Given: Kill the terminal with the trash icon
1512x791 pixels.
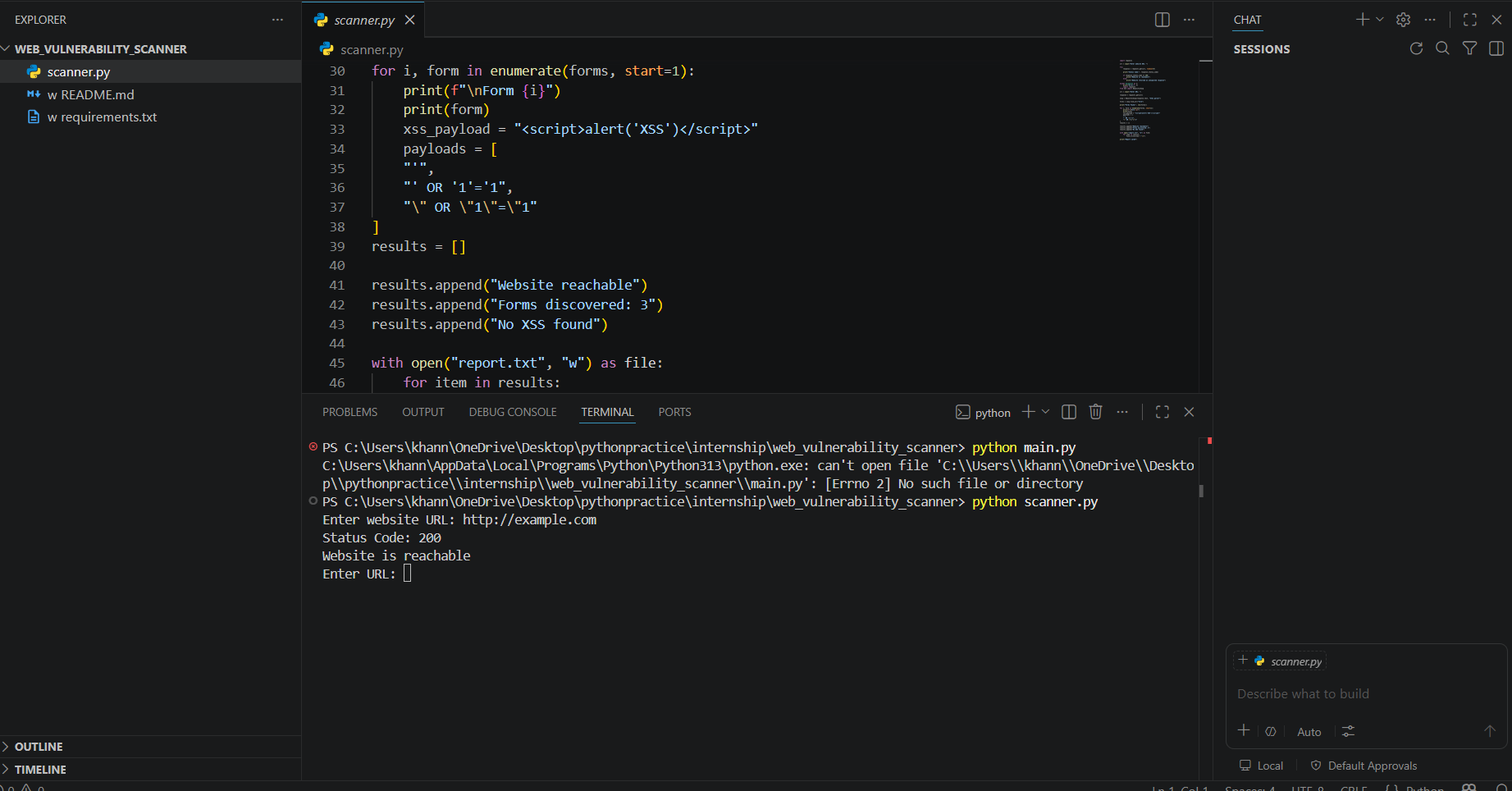Looking at the screenshot, I should [x=1095, y=412].
